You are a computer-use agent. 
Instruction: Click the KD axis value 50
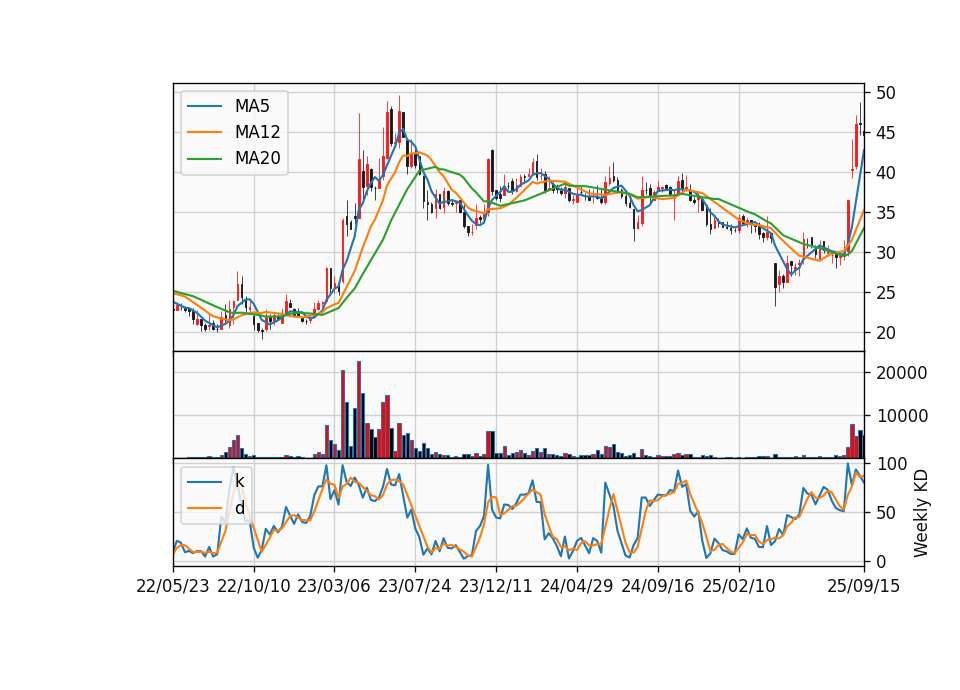tap(885, 513)
